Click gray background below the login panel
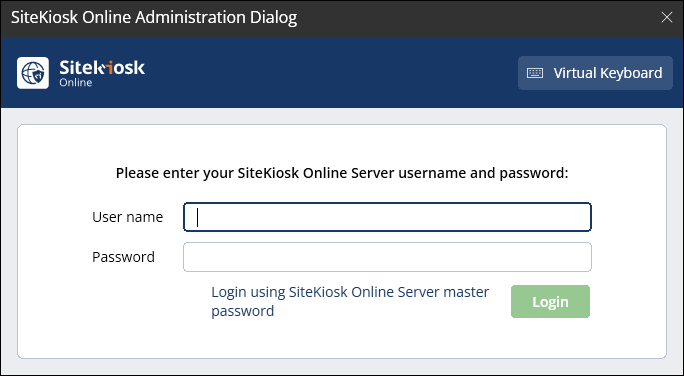 pyautogui.click(x=342, y=367)
